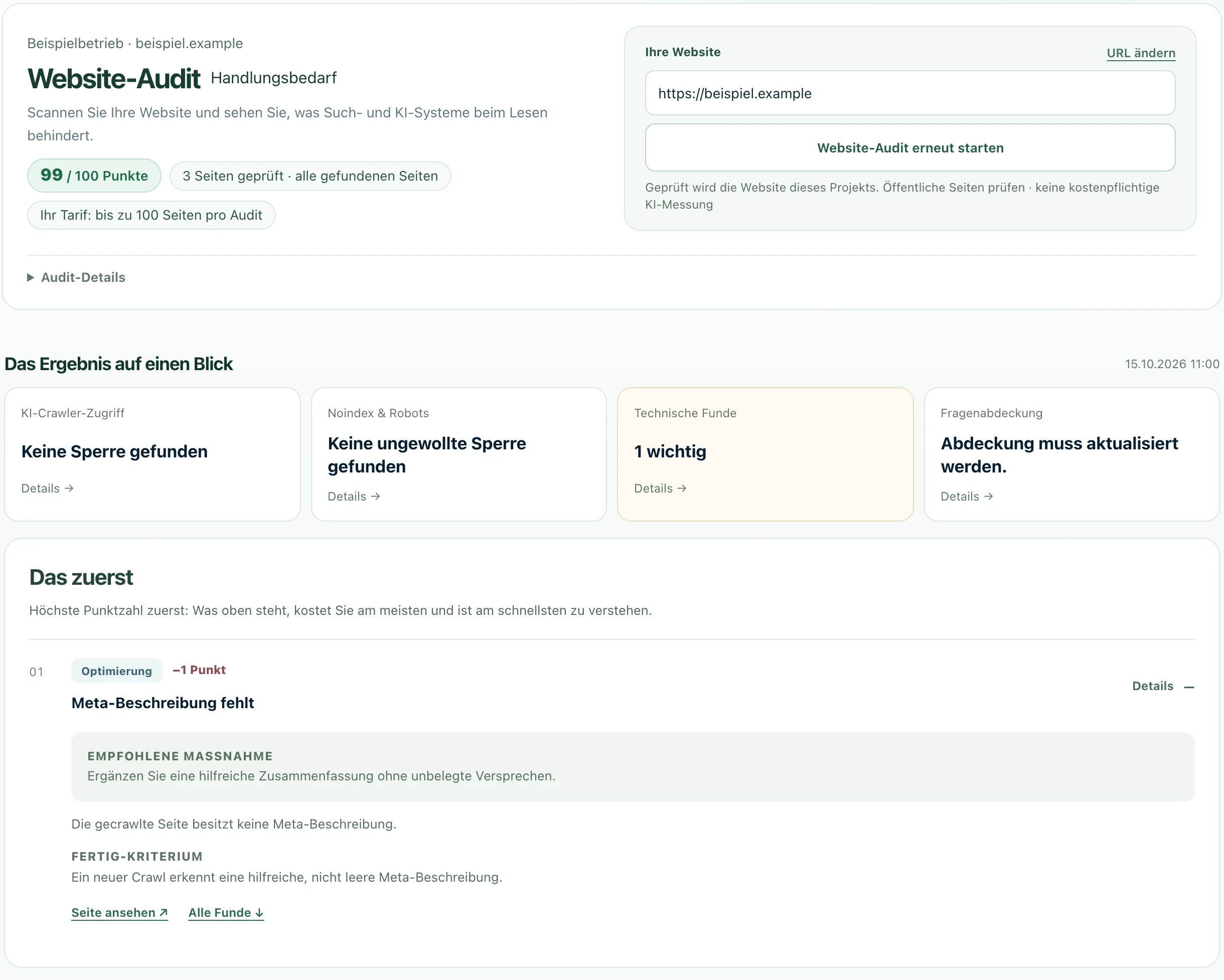Click the 1 wichtig card title

click(671, 452)
